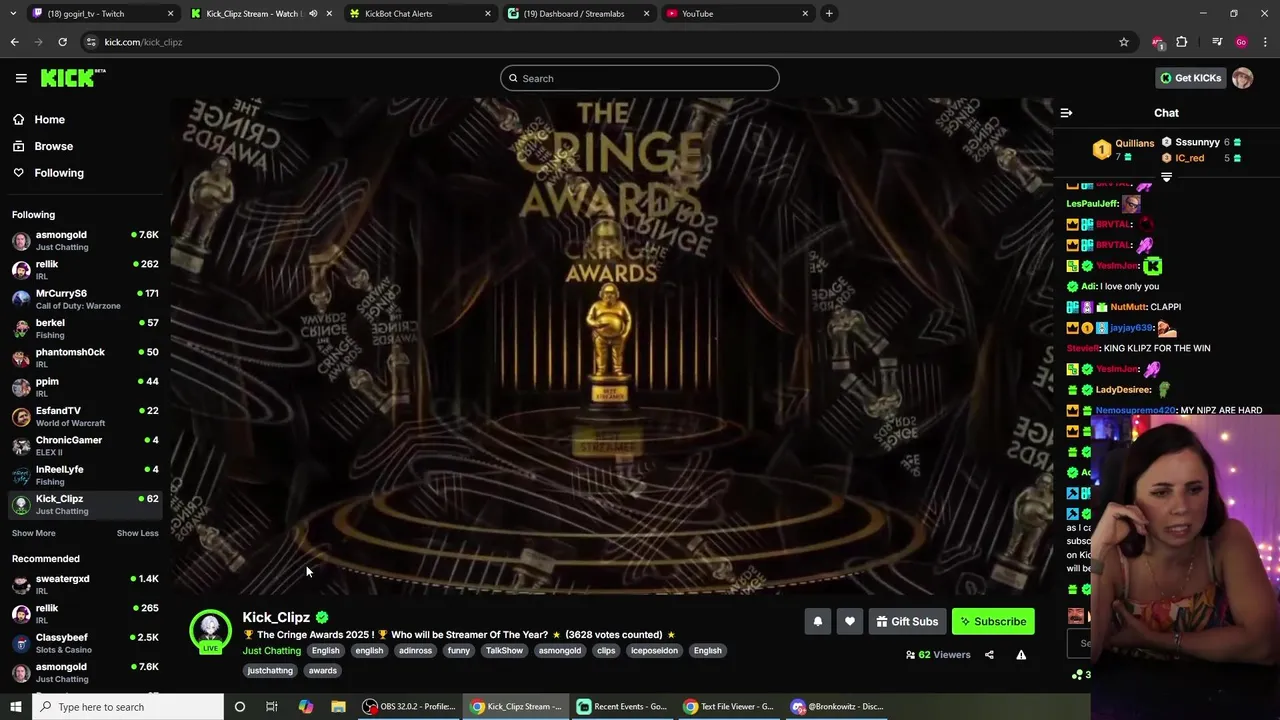Click the Get KICKs coin button
1280x720 pixels.
1190,78
